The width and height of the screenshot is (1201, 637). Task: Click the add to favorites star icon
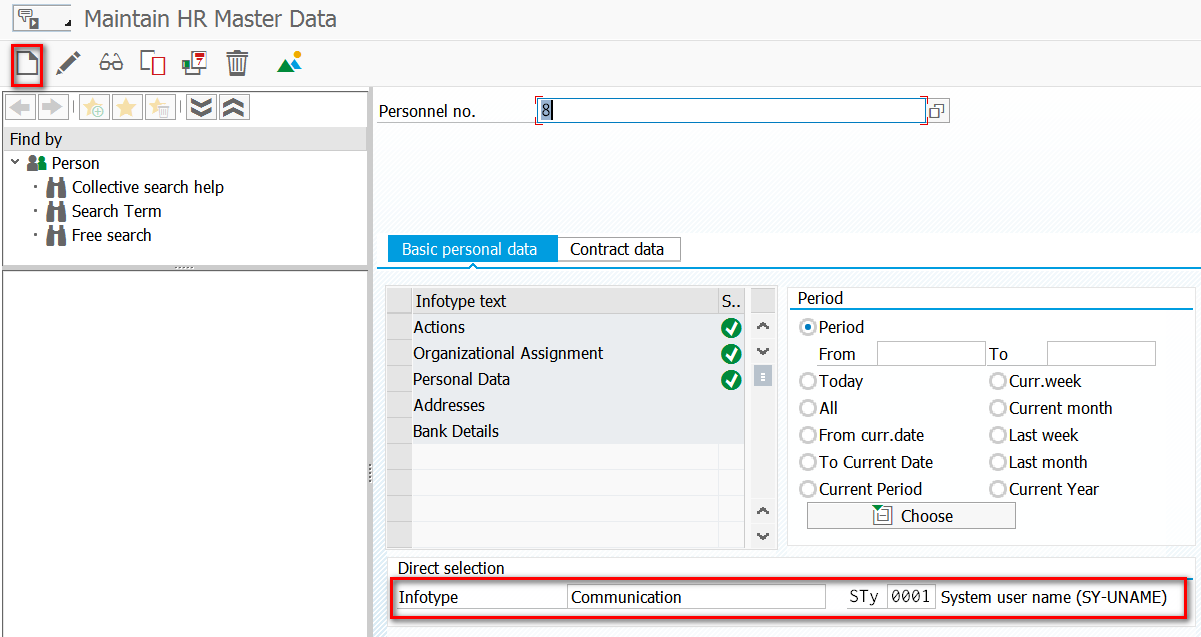94,108
